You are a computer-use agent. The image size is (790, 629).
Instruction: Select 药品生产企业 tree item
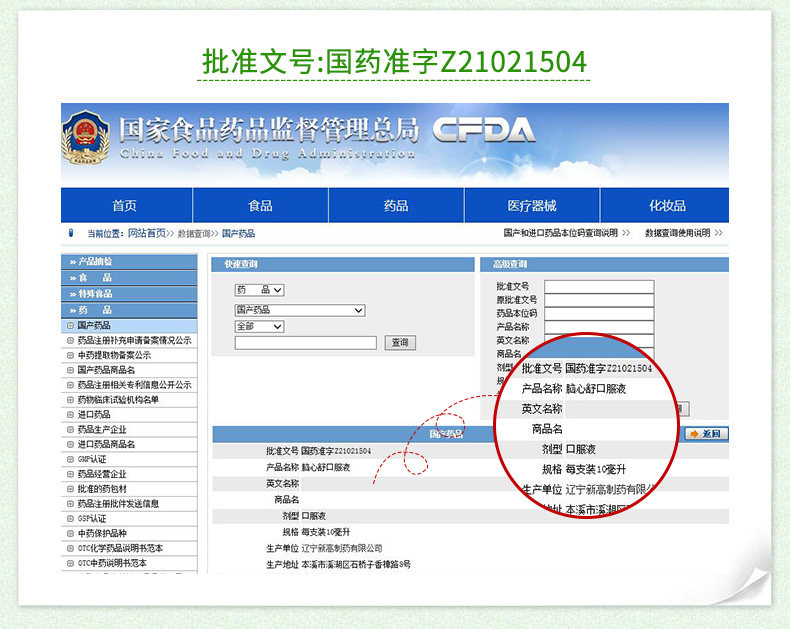tap(102, 429)
